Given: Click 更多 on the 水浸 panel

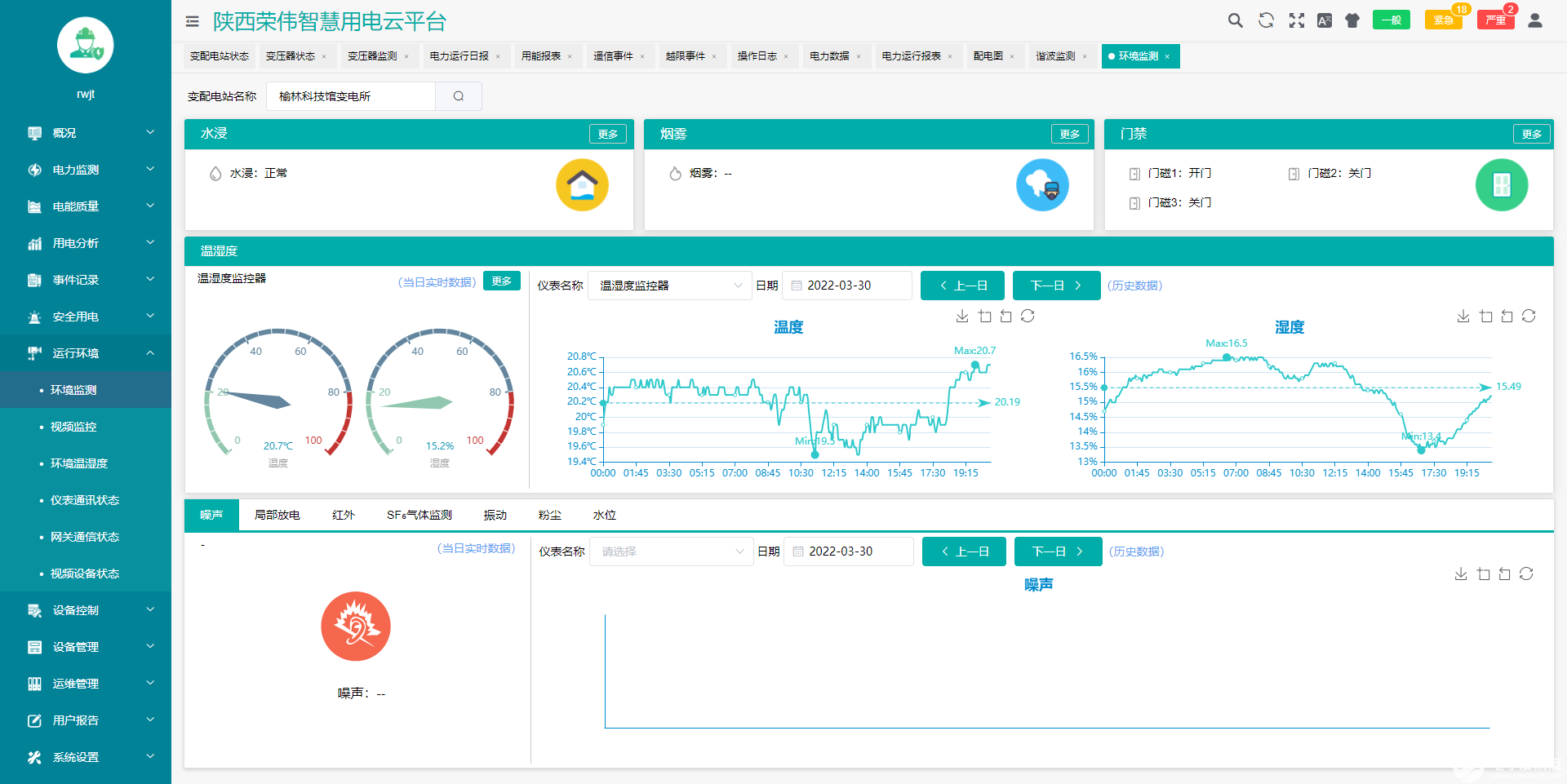Looking at the screenshot, I should (607, 133).
